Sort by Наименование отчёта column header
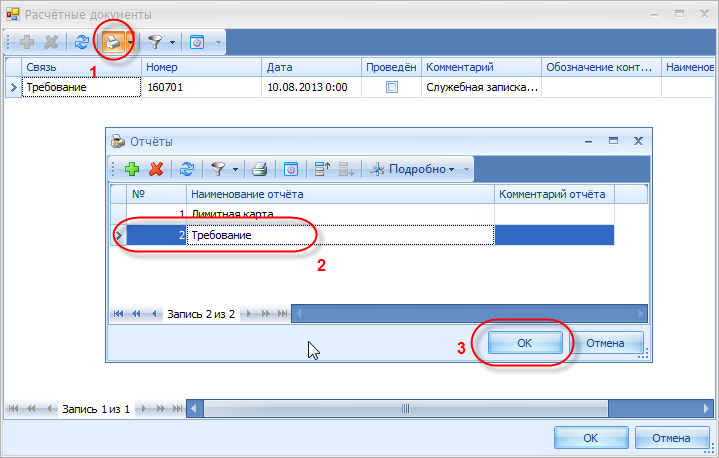Screen dimensions: 719x458 (x=340, y=194)
